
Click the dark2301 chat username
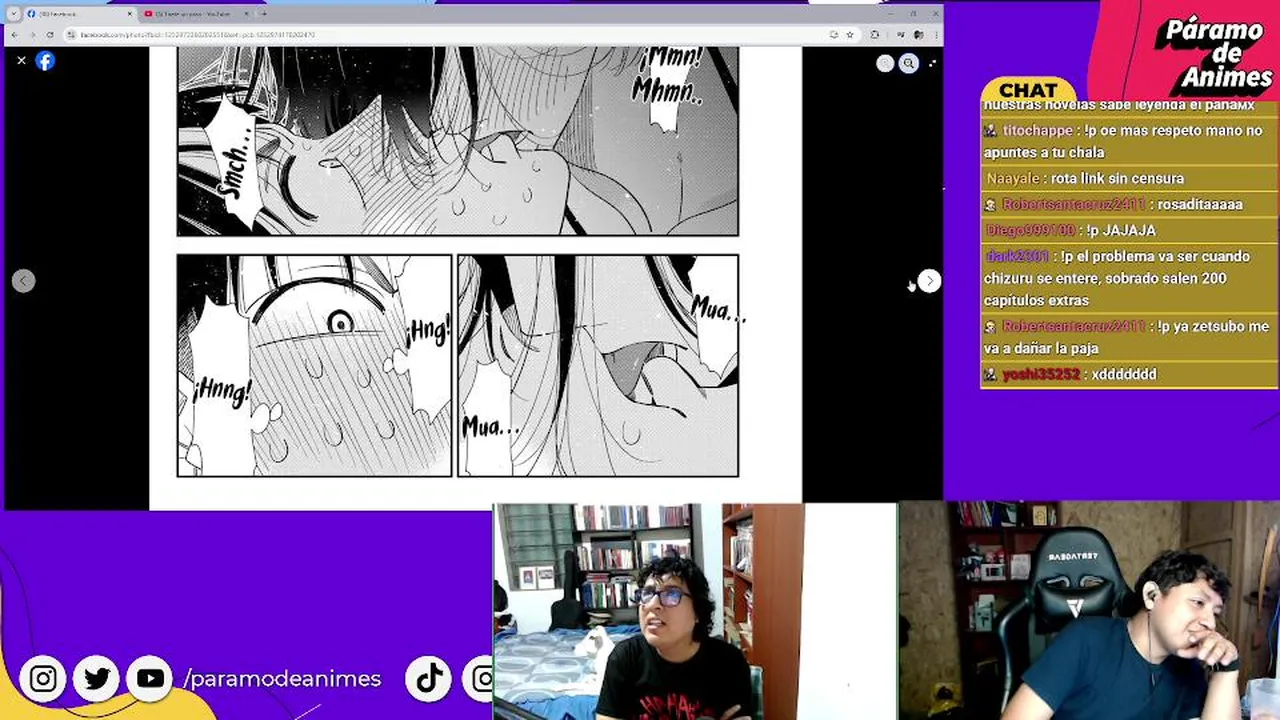pos(1017,256)
